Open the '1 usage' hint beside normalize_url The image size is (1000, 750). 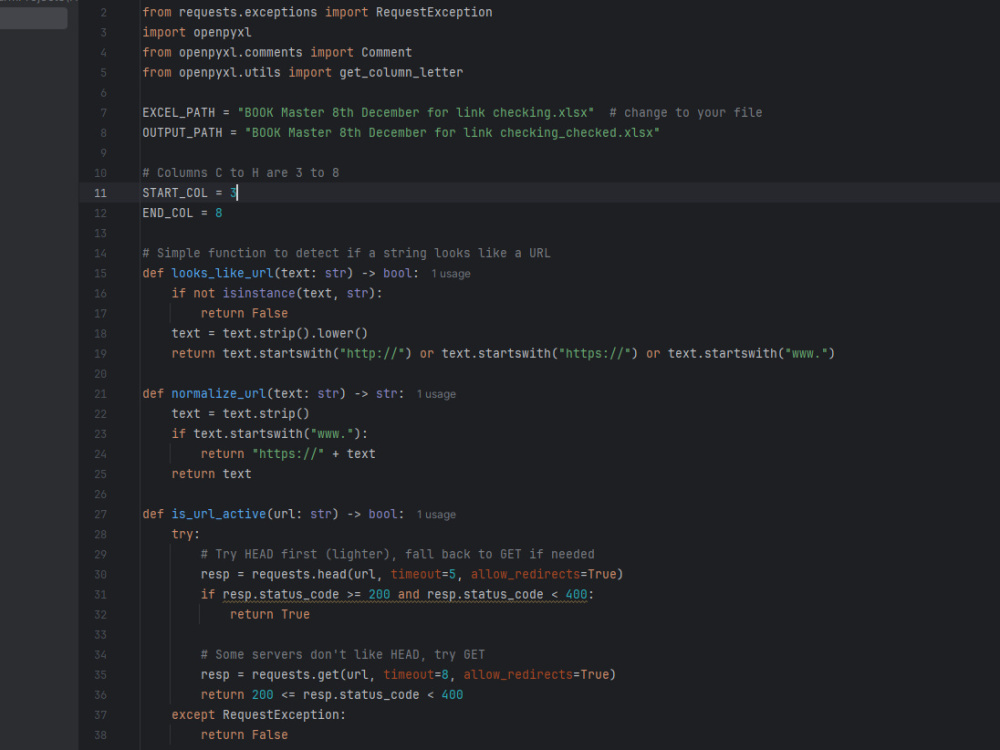pyautogui.click(x=436, y=394)
